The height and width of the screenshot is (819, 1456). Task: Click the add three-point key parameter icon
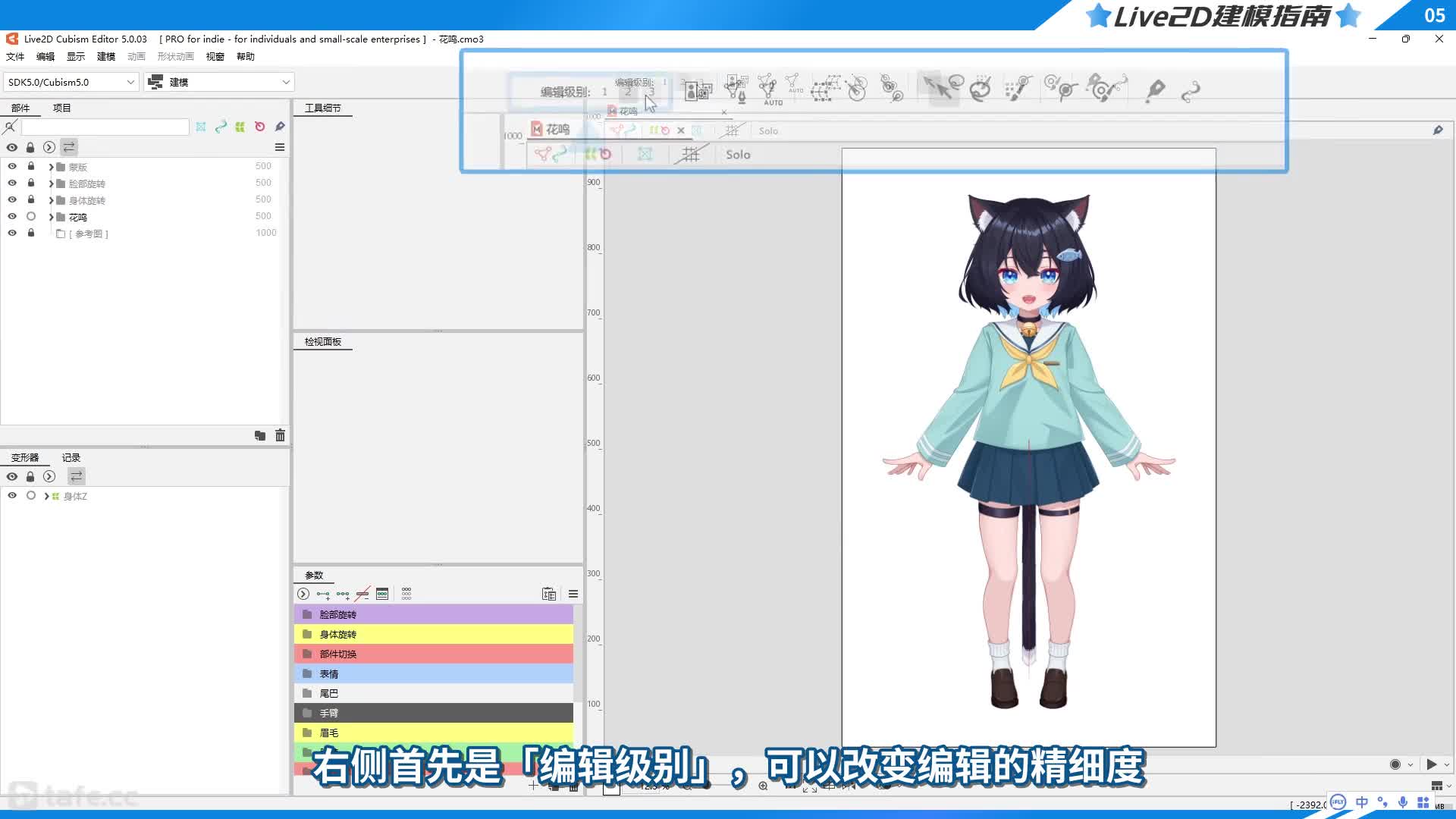[x=343, y=594]
